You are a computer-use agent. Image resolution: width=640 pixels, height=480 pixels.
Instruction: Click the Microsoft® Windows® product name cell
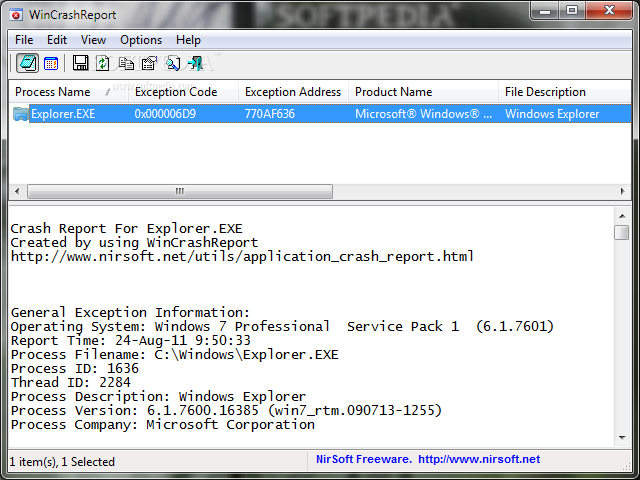(x=423, y=114)
